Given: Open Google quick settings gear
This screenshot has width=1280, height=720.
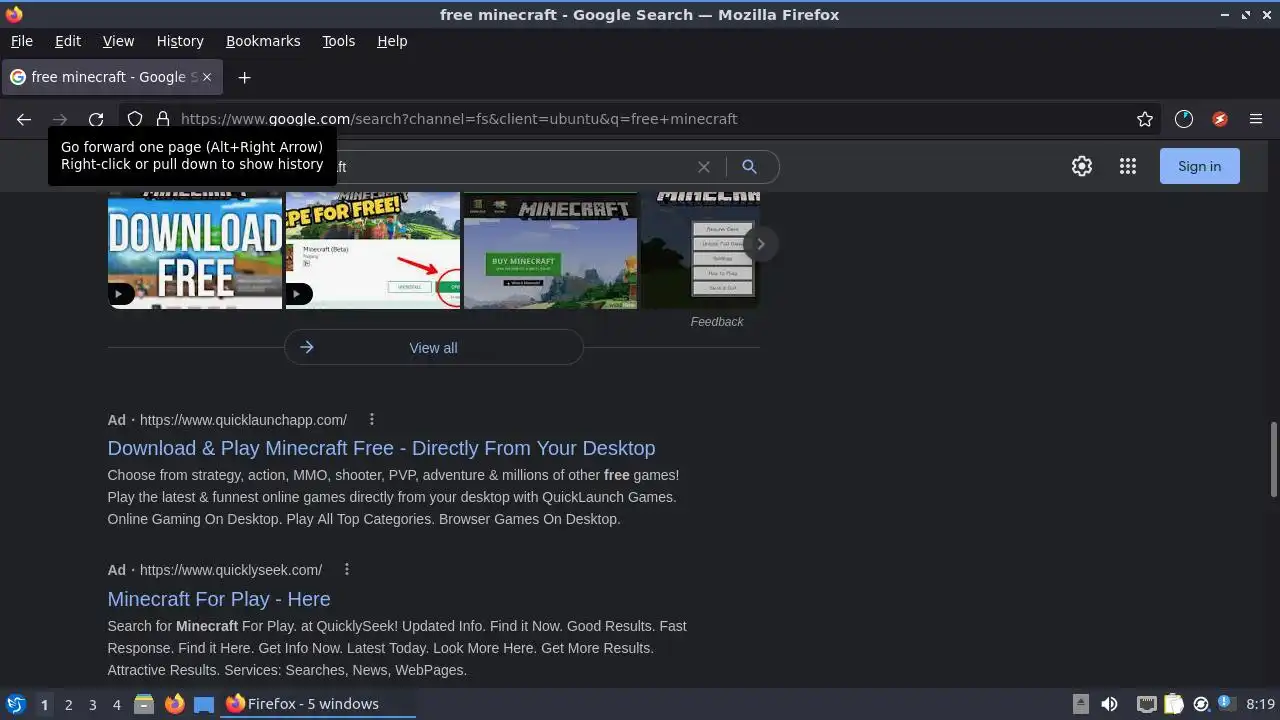Looking at the screenshot, I should point(1082,167).
